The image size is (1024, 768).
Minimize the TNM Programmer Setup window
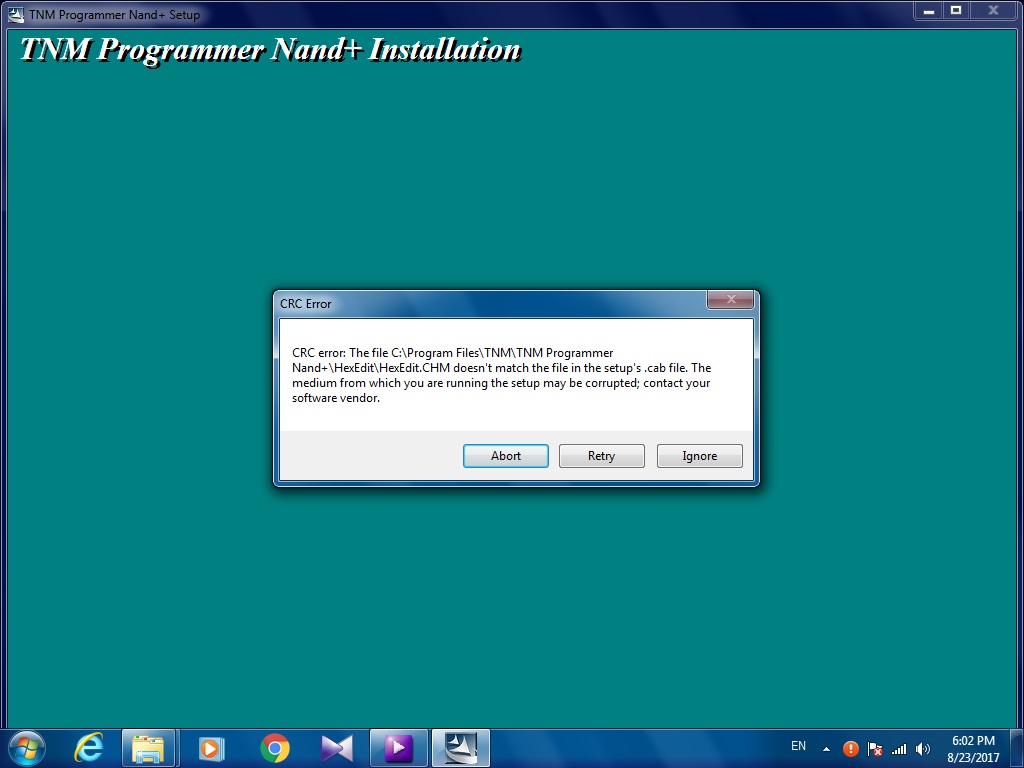929,10
